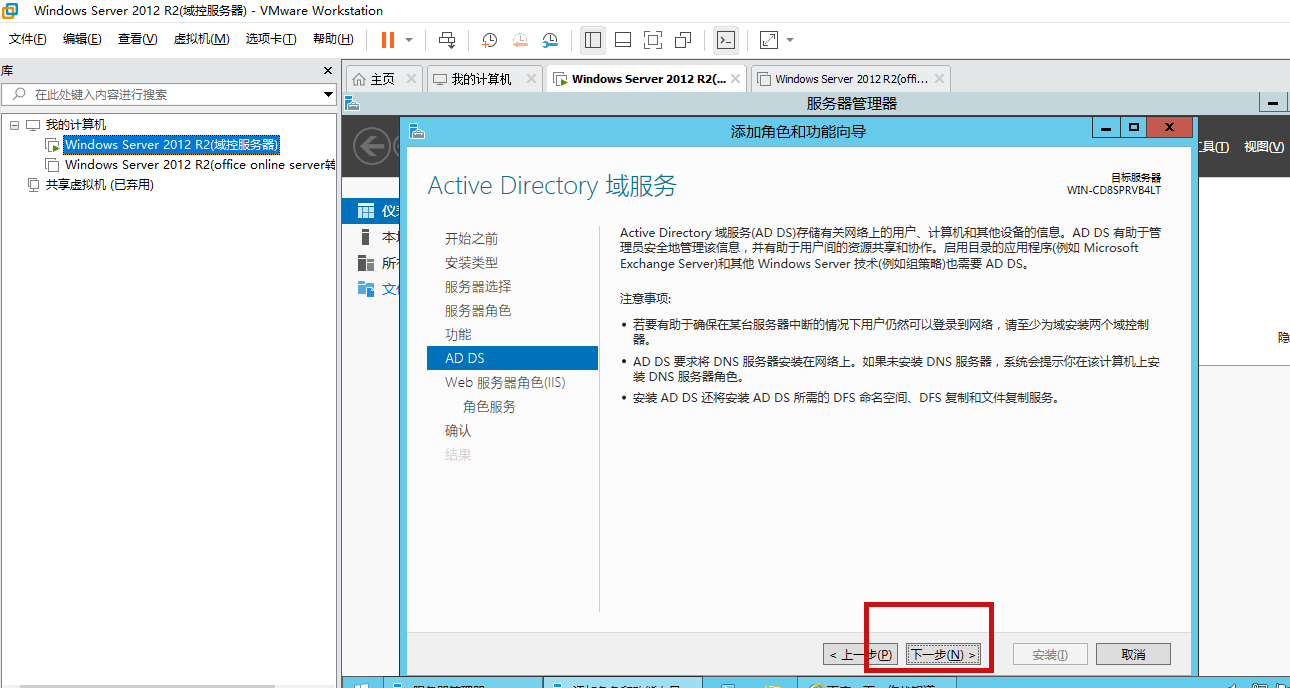
Task: Pause the virtual machine with the orange pause icon
Action: [388, 40]
